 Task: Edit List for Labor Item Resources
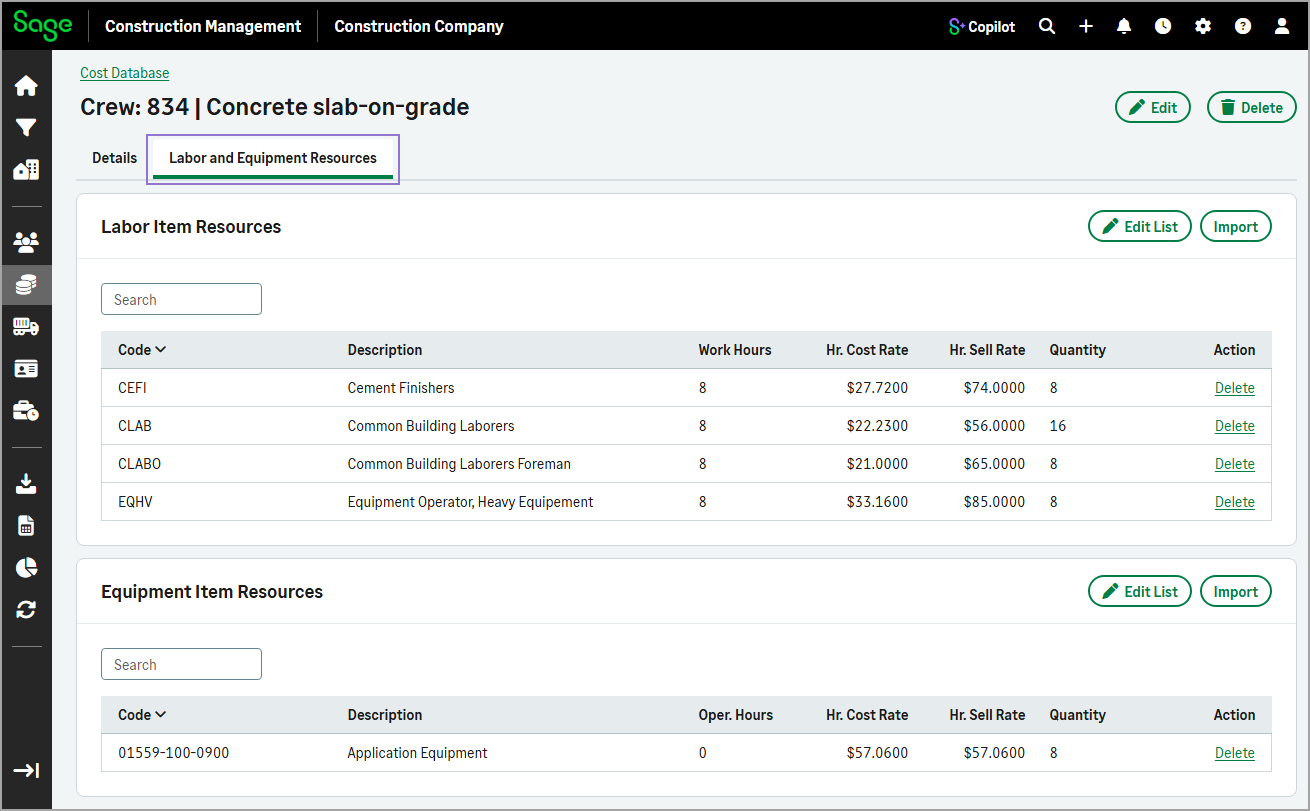pos(1140,227)
